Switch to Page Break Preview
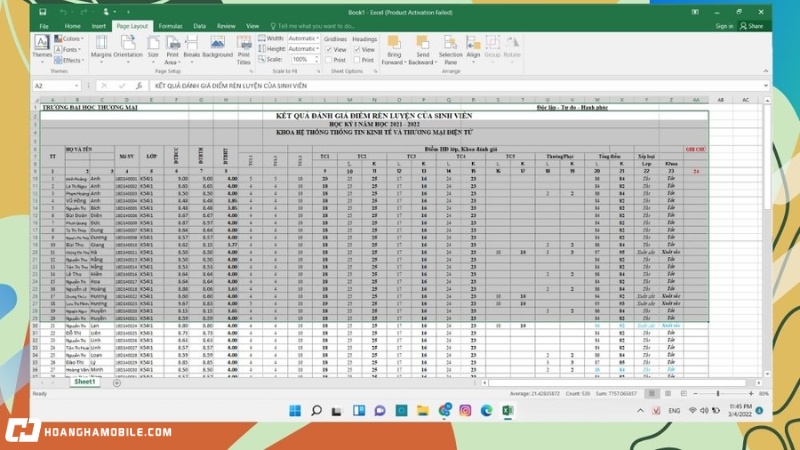The image size is (800, 450). point(684,393)
